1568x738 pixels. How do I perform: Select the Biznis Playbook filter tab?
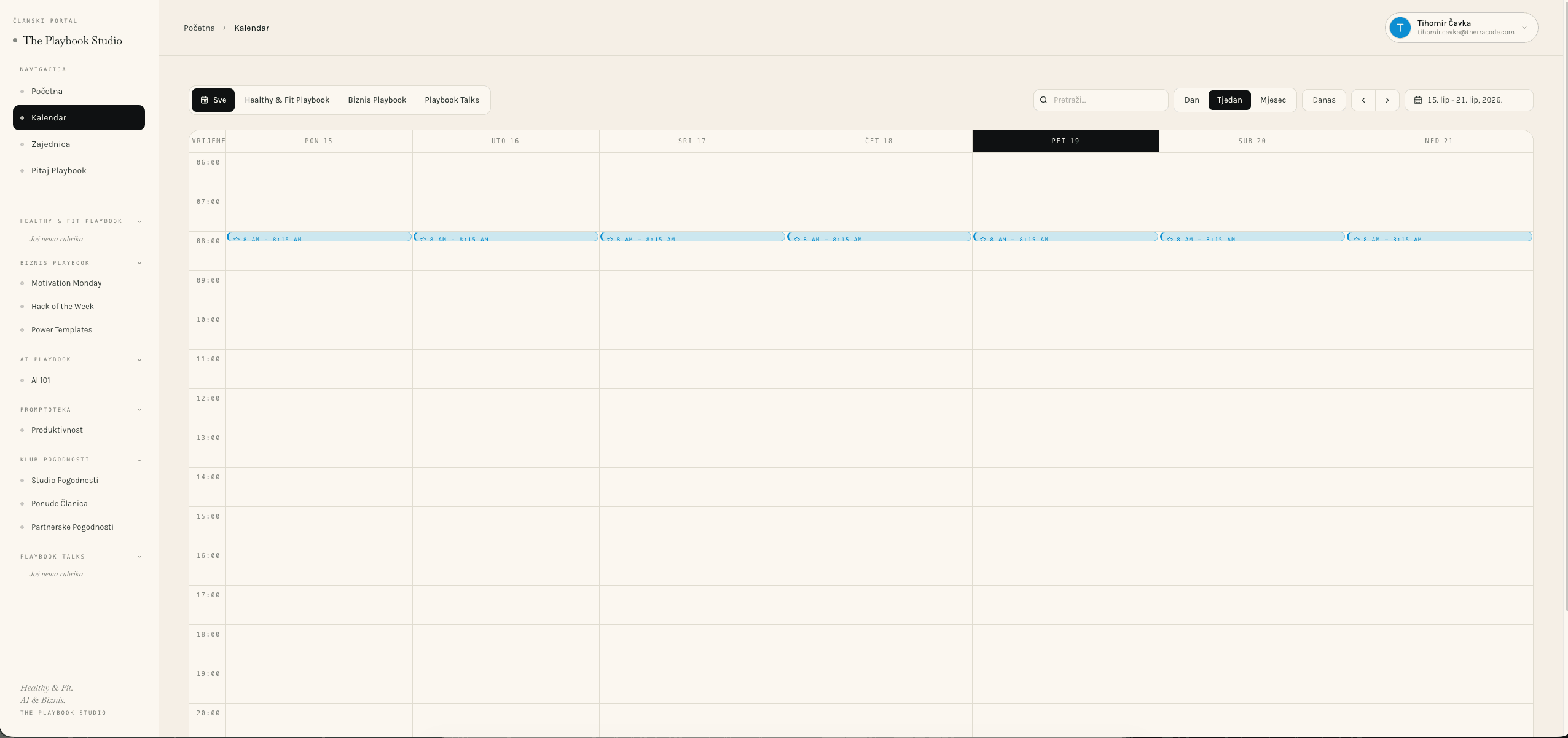click(x=377, y=100)
